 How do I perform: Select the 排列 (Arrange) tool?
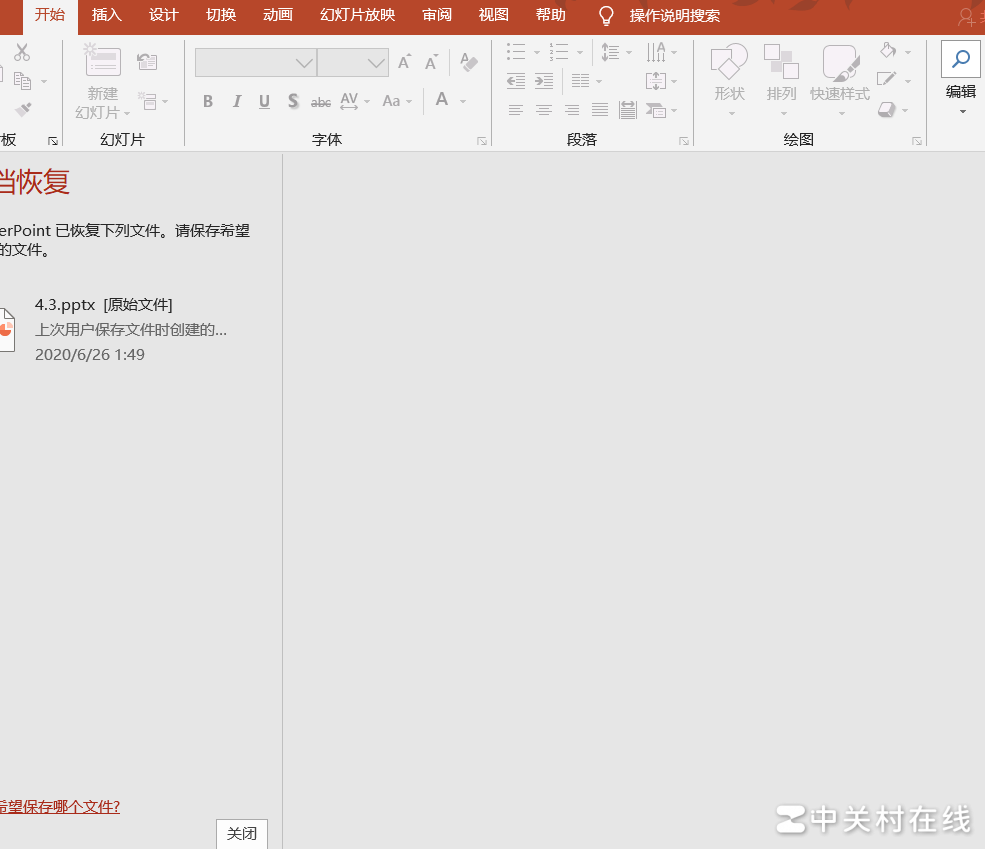(781, 75)
